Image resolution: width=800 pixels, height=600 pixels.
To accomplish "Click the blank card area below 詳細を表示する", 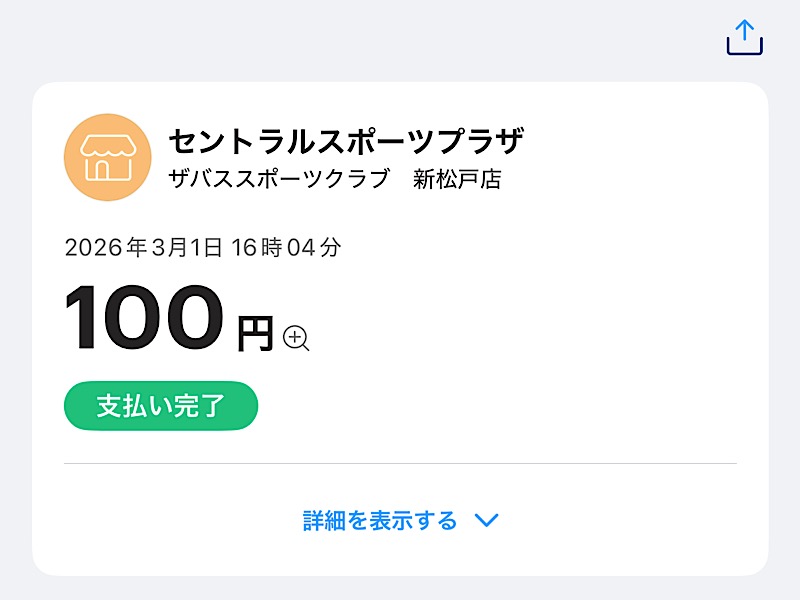I will [400, 556].
